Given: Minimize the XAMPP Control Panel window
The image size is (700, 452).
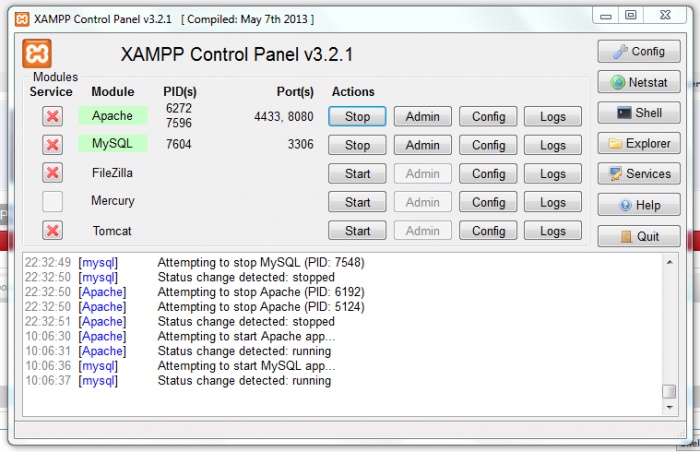Looking at the screenshot, I should [605, 16].
